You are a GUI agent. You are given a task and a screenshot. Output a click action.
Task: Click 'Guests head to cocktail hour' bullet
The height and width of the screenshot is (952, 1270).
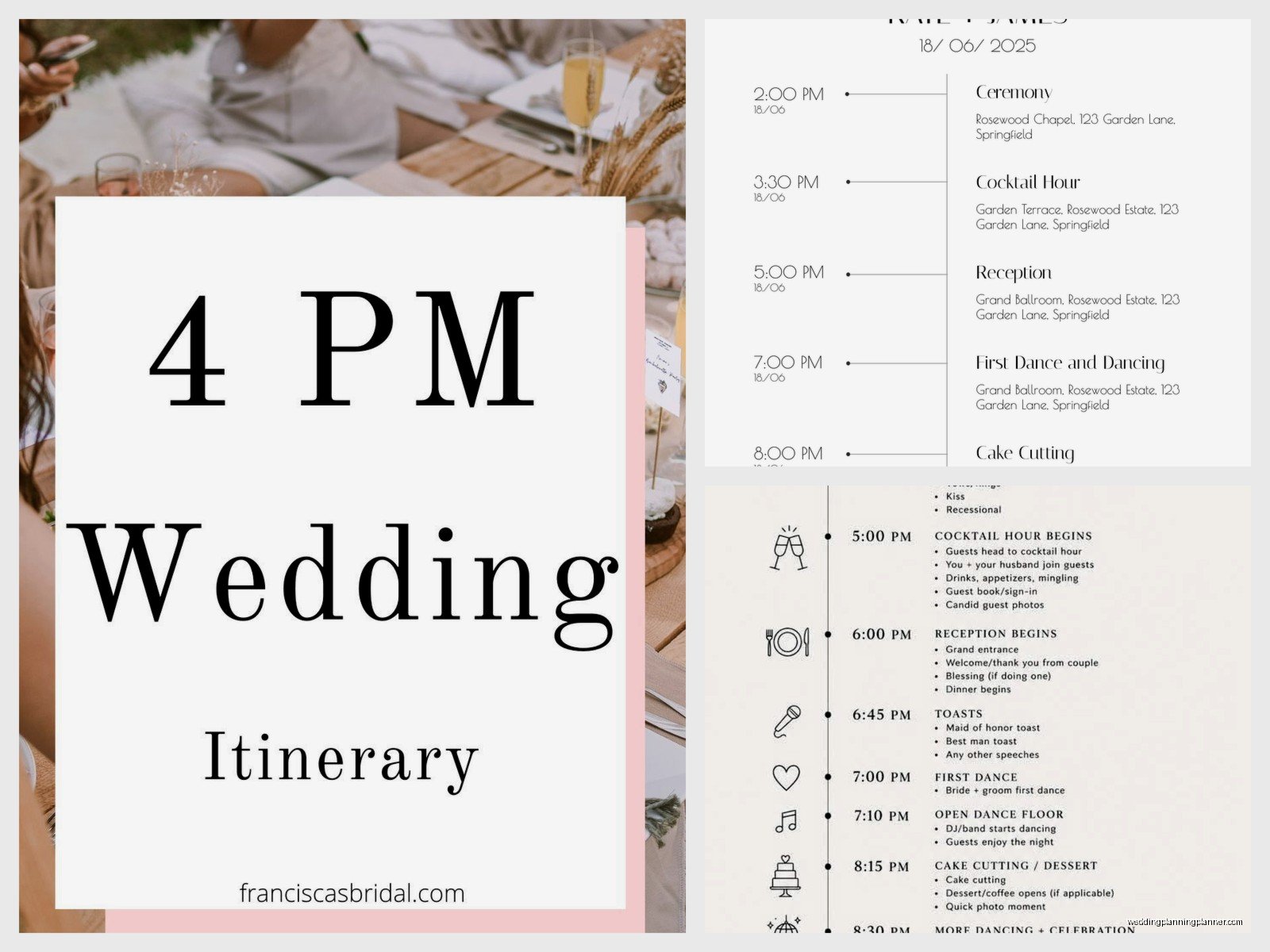point(1014,551)
